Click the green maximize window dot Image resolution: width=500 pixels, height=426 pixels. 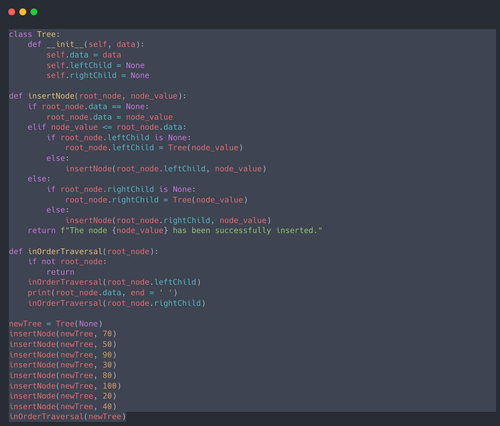34,12
